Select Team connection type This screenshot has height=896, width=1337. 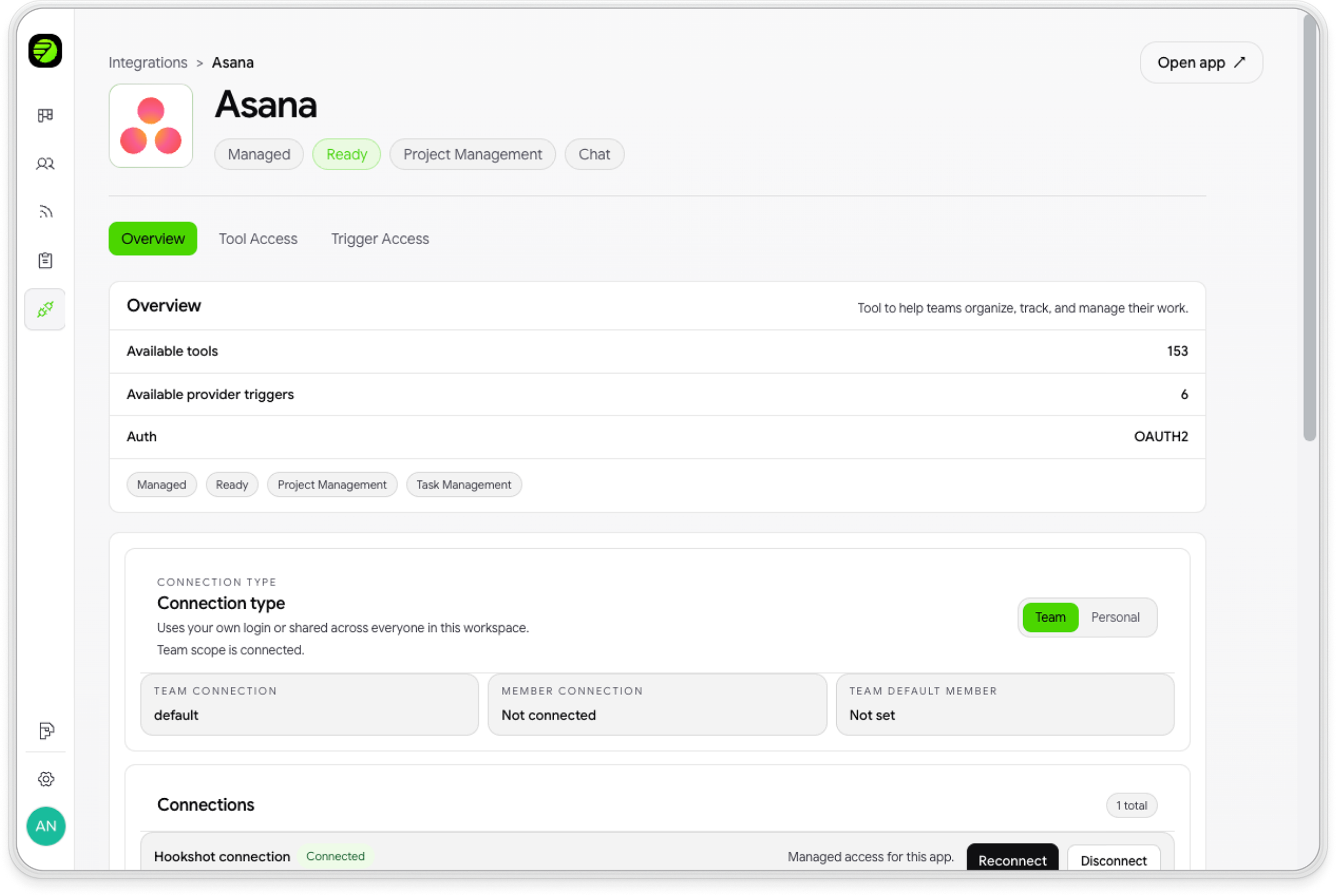(x=1050, y=617)
